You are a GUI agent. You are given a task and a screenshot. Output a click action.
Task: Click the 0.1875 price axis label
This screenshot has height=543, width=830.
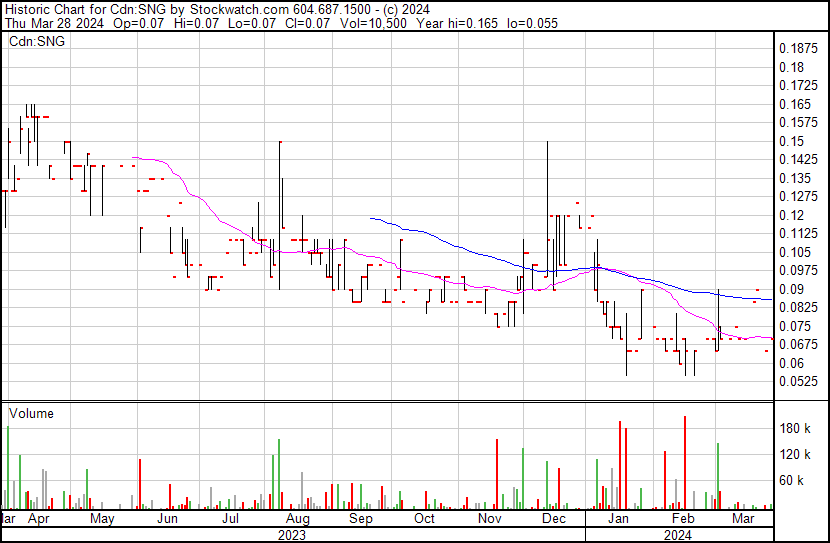[x=797, y=48]
